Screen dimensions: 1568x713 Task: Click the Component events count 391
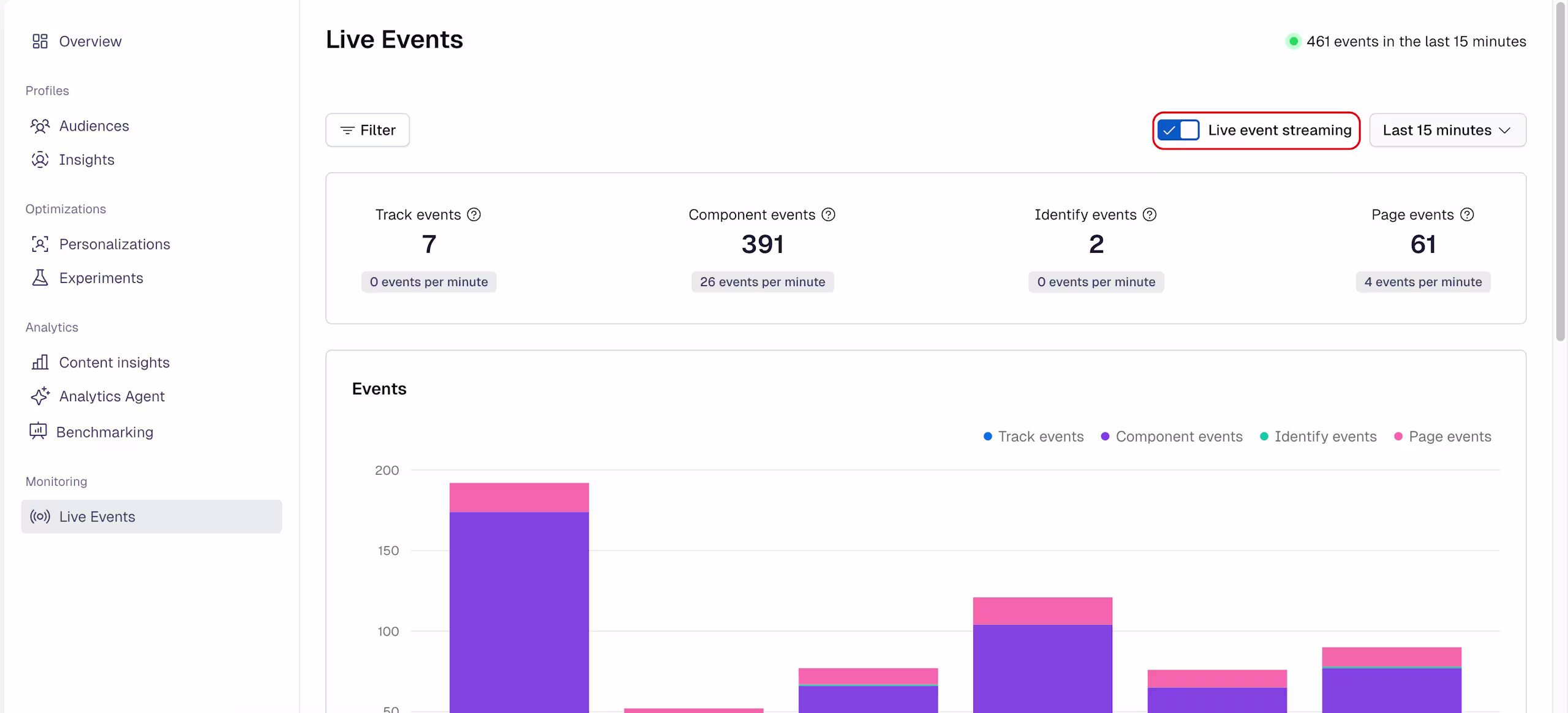point(762,244)
